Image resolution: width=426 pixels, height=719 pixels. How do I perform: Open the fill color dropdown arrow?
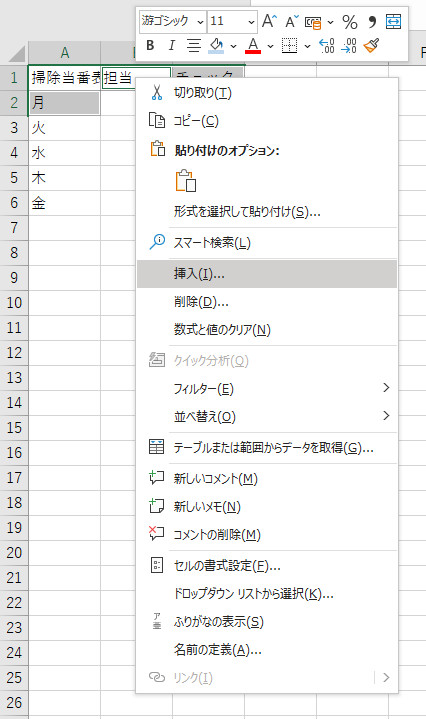pyautogui.click(x=233, y=46)
